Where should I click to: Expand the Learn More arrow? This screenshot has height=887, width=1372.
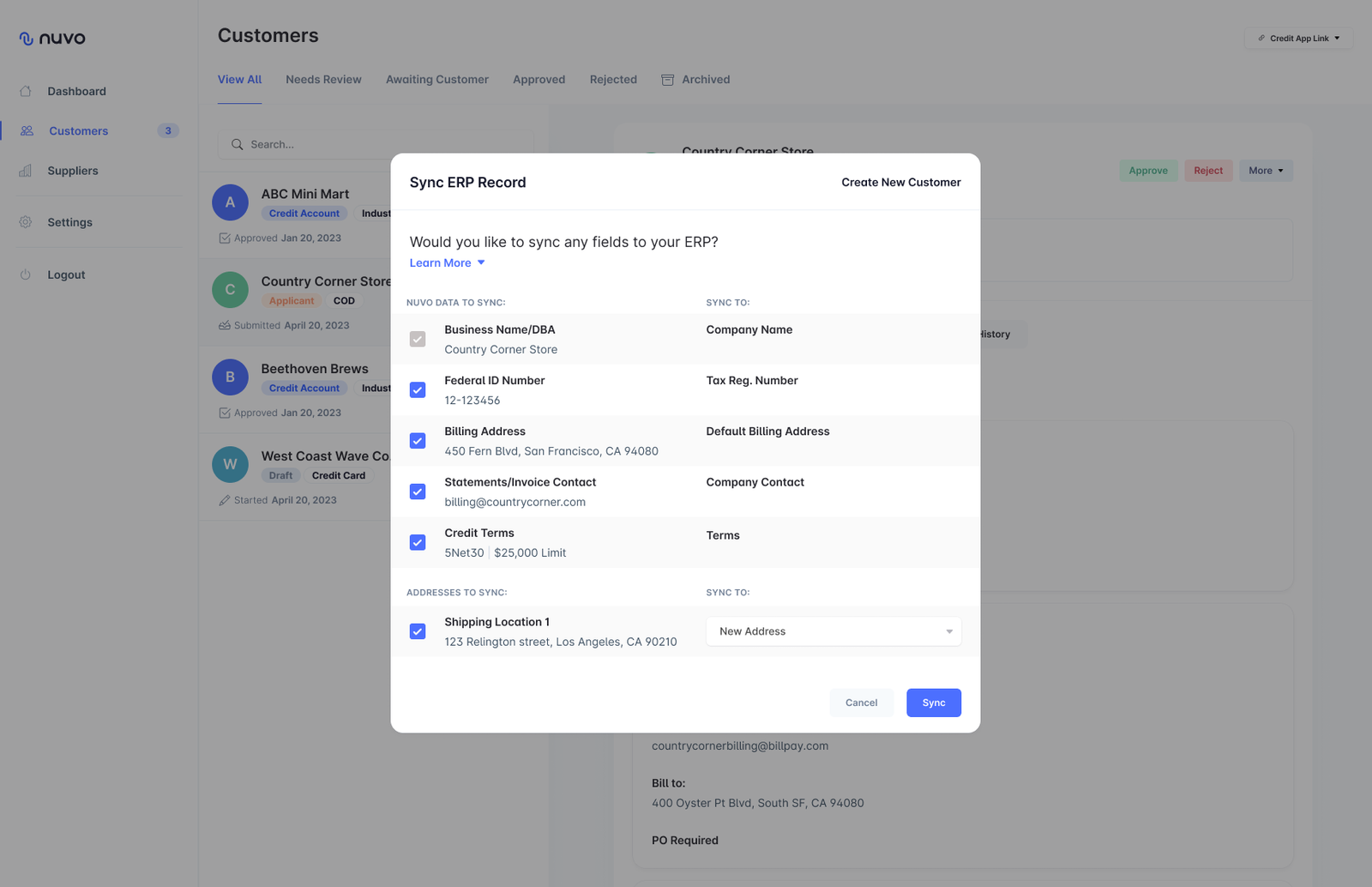coord(481,262)
